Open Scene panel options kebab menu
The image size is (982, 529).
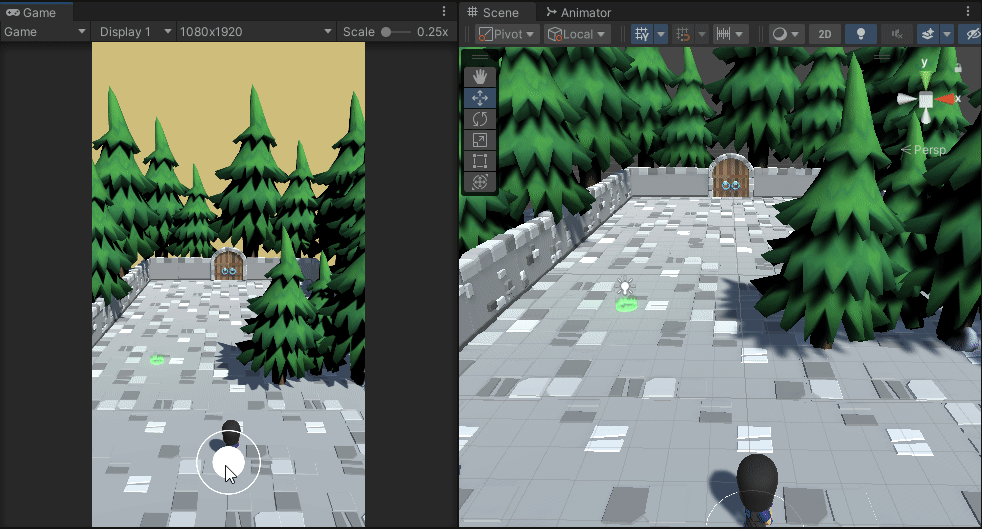click(x=969, y=11)
